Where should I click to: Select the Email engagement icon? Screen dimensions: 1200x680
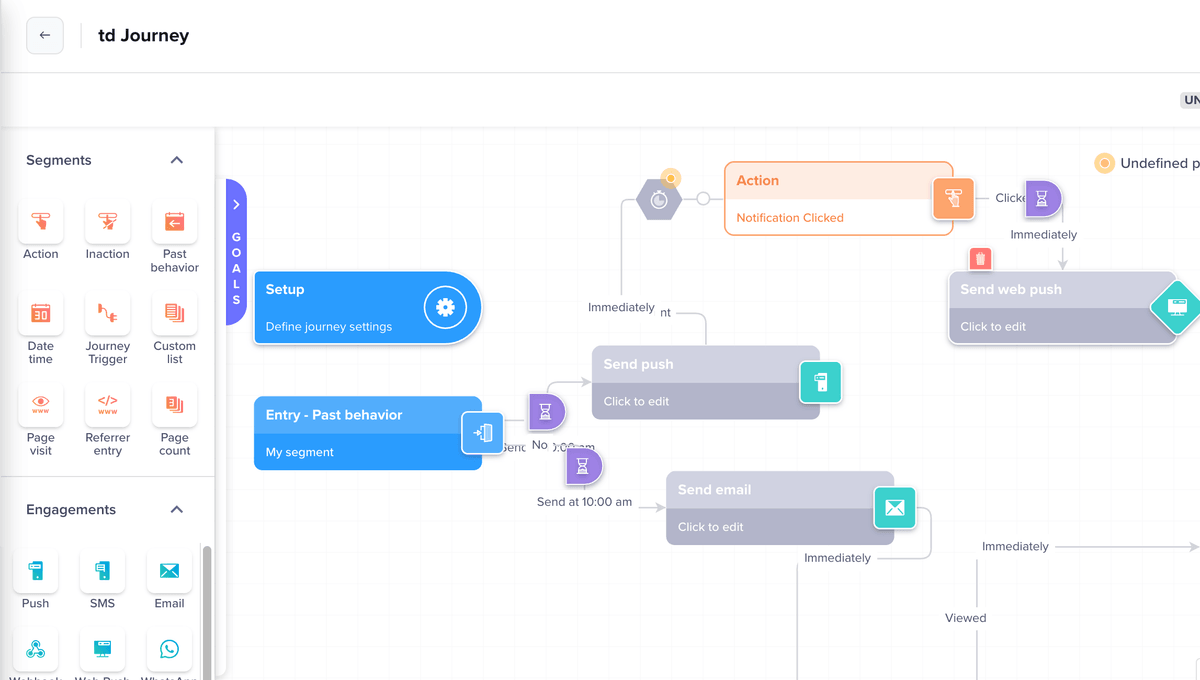tap(169, 571)
